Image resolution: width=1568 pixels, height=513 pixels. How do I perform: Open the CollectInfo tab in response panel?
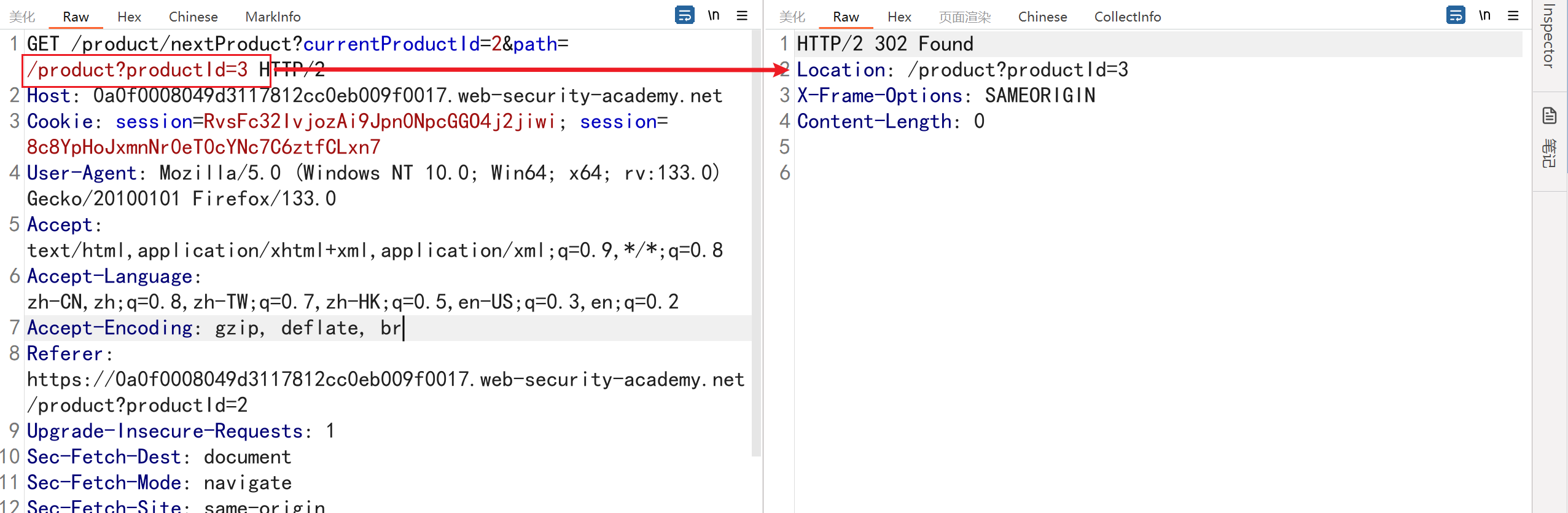[1127, 17]
